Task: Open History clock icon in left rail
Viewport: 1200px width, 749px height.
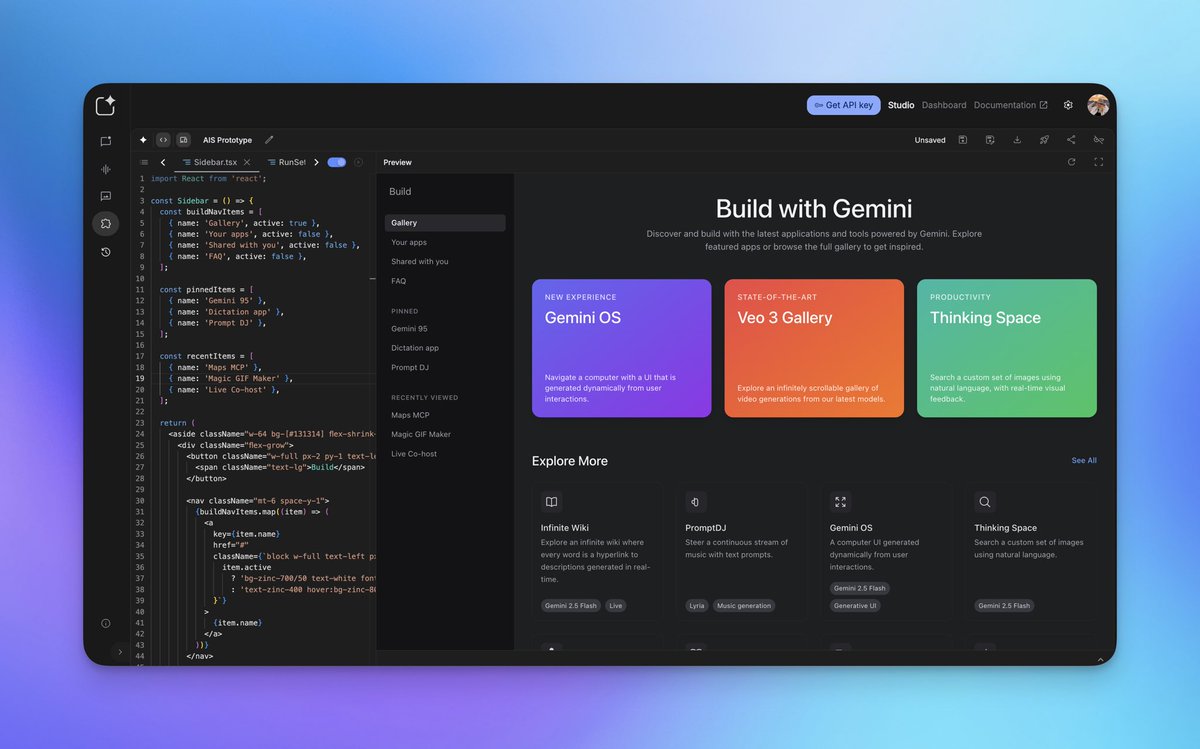Action: click(105, 252)
